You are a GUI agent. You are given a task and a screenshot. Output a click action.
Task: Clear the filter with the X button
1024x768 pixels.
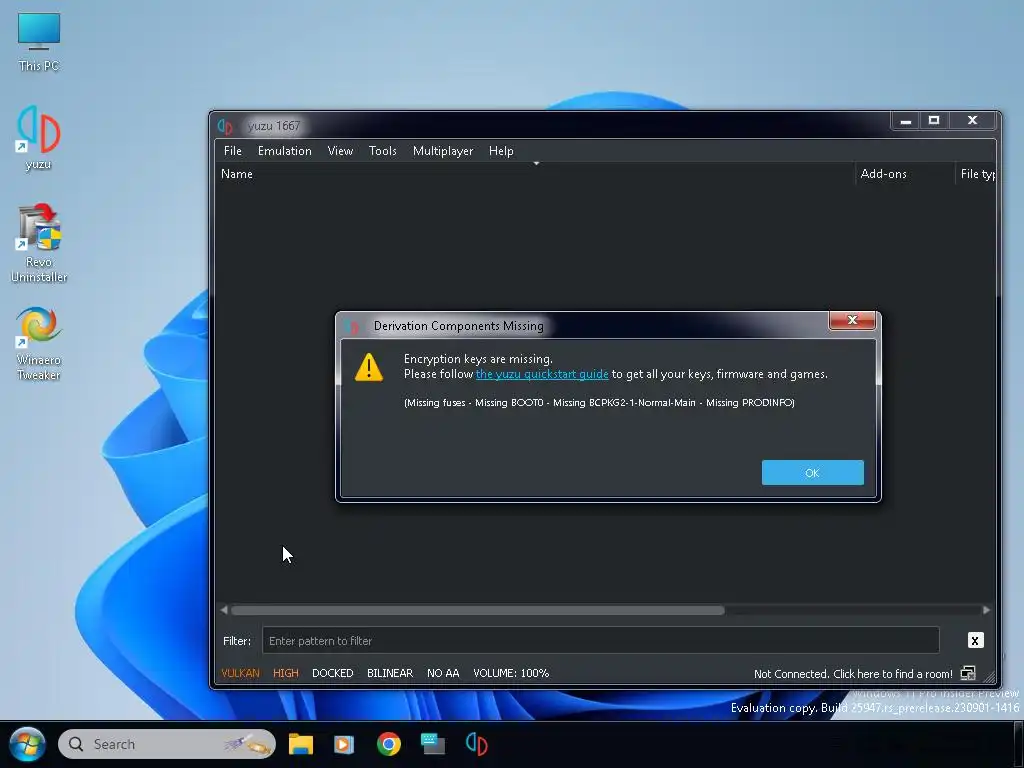click(975, 641)
